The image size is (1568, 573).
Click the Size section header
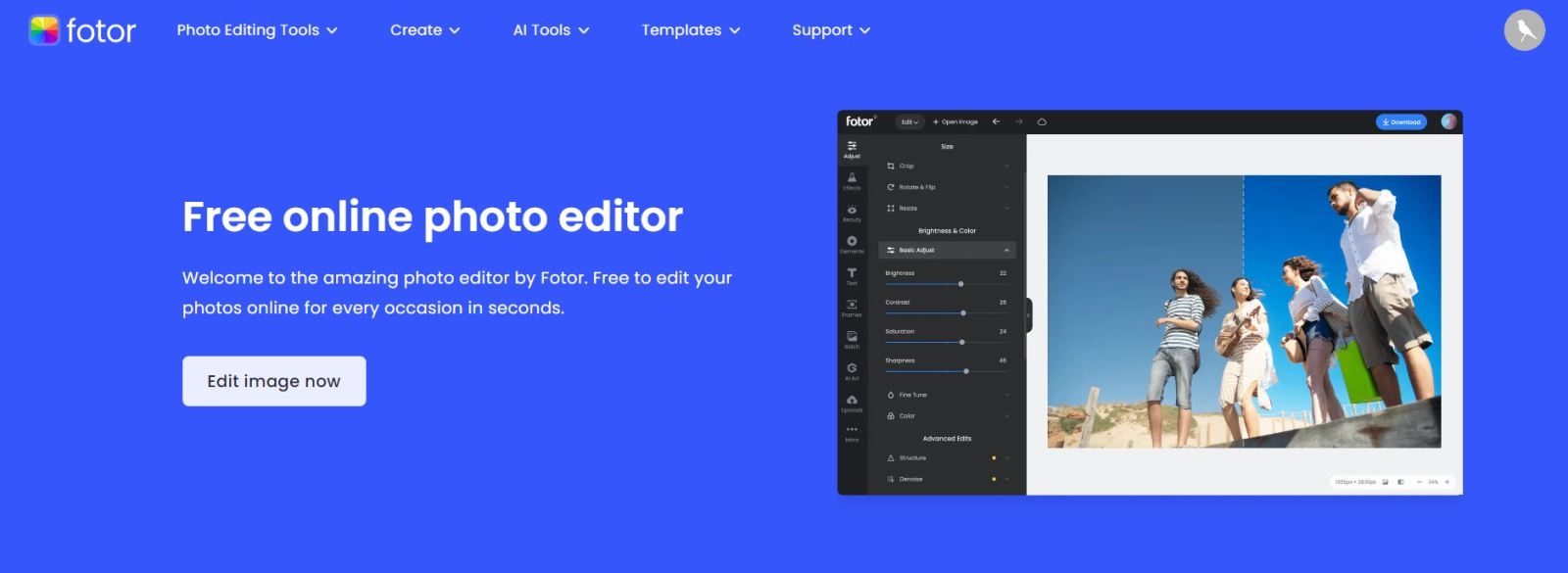[x=947, y=147]
